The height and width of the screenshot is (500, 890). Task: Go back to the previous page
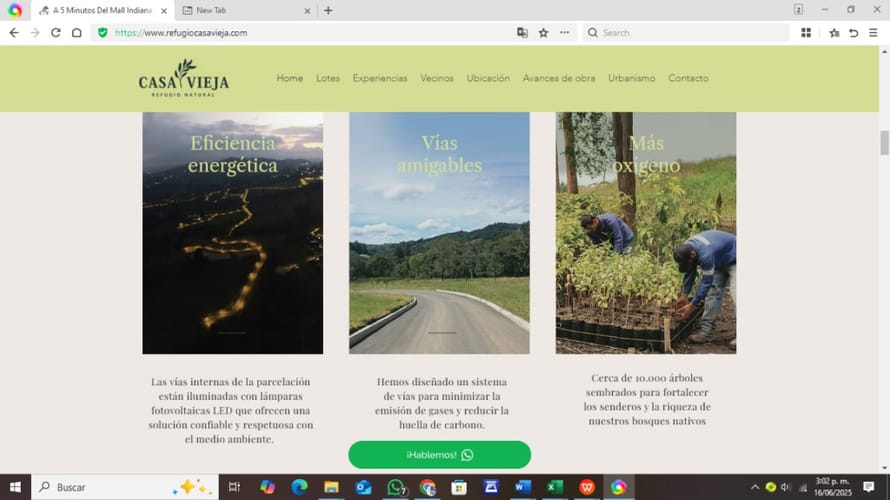tap(14, 33)
